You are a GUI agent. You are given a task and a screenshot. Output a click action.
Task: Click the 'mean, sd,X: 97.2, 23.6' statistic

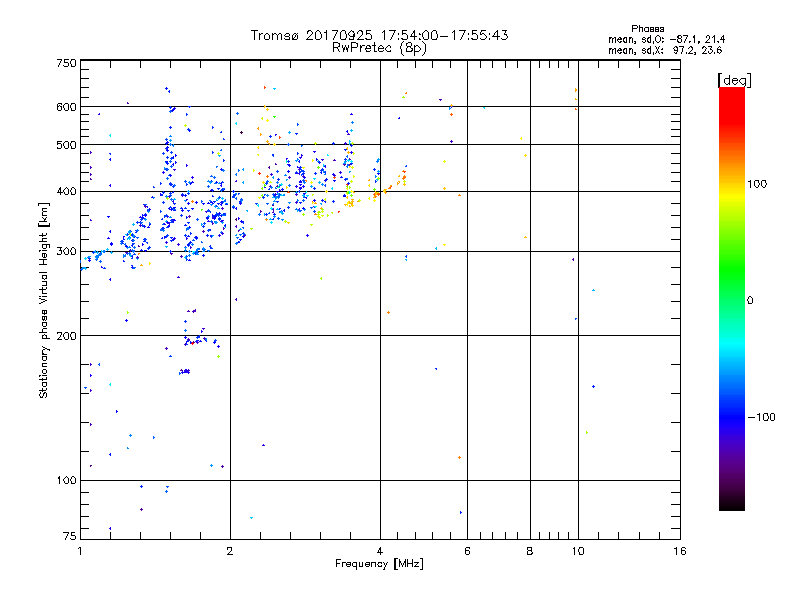[x=665, y=50]
